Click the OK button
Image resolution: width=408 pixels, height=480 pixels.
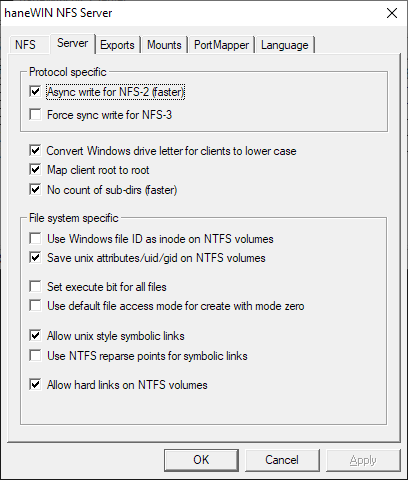click(201, 460)
